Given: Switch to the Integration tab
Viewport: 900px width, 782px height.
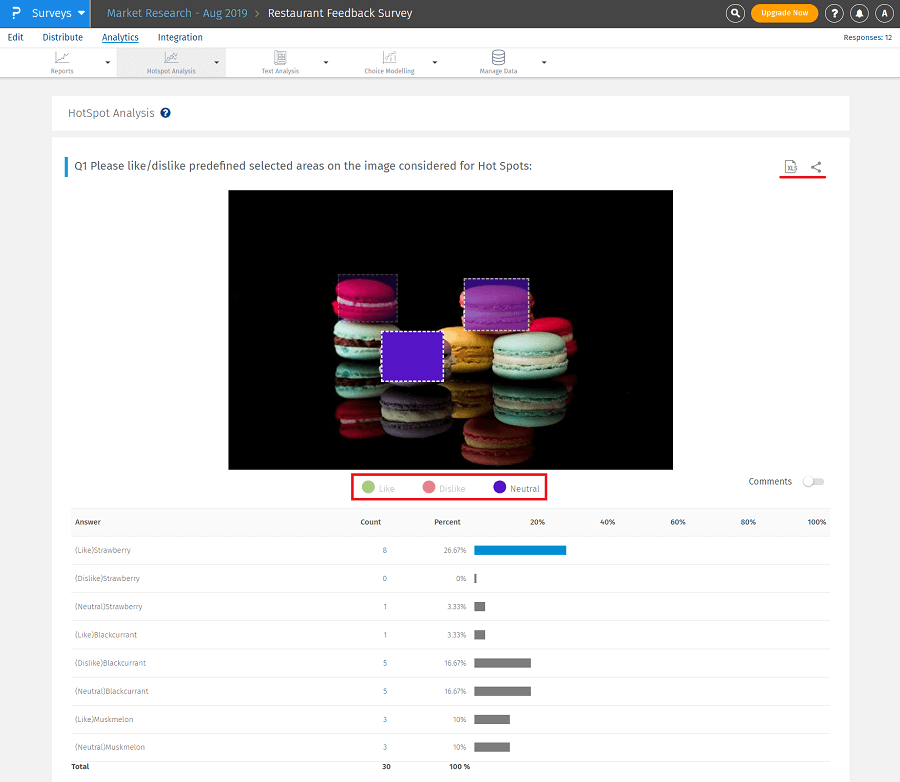Looking at the screenshot, I should click(180, 37).
